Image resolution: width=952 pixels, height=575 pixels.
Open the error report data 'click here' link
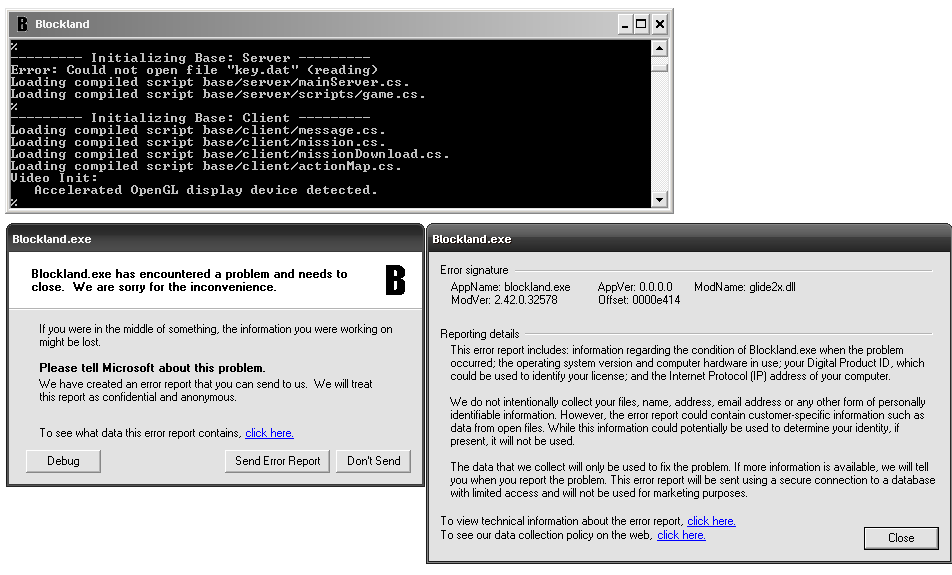click(x=270, y=433)
